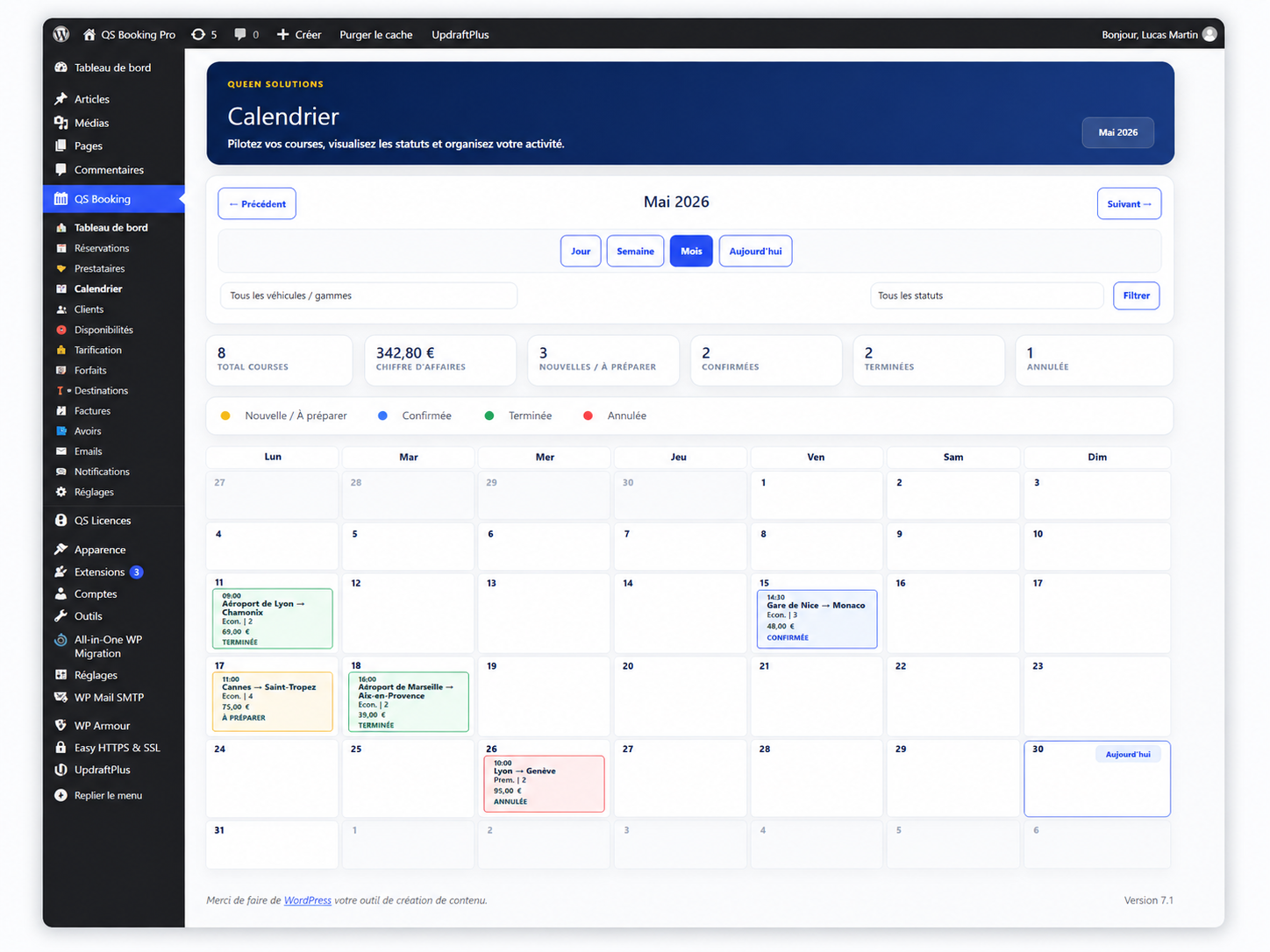Click the Suivant button
This screenshot has width=1270, height=952.
[1129, 203]
